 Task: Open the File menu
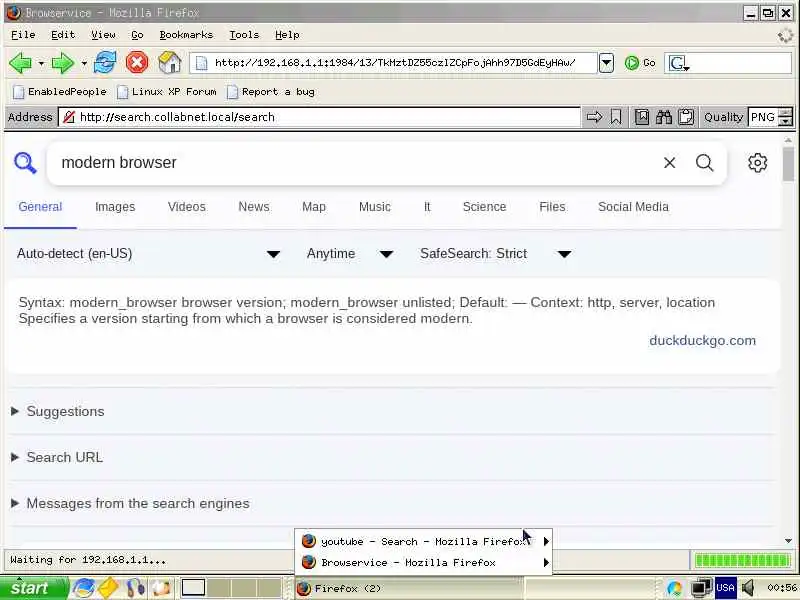(23, 35)
